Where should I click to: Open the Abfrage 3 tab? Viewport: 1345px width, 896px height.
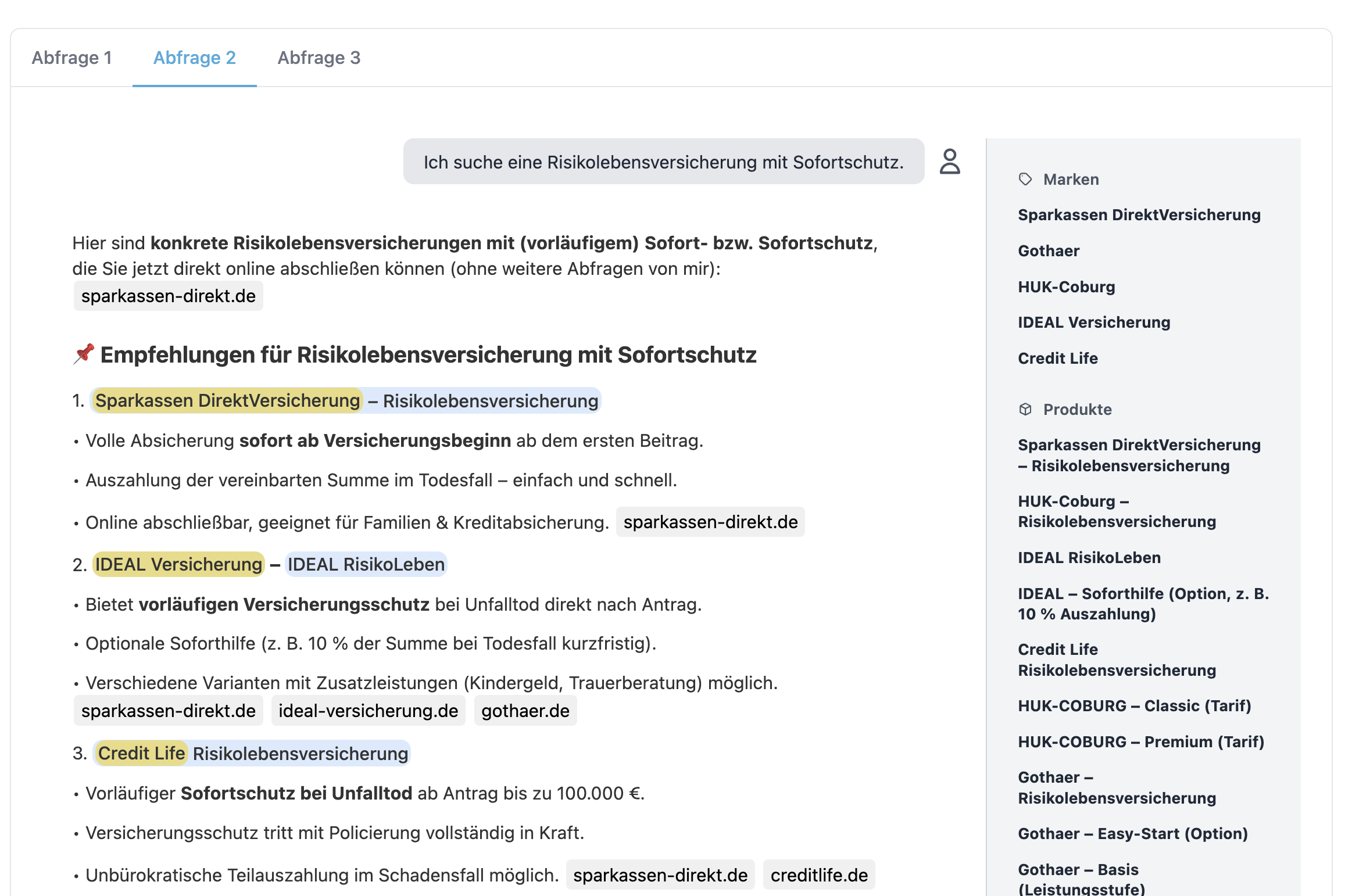[319, 58]
